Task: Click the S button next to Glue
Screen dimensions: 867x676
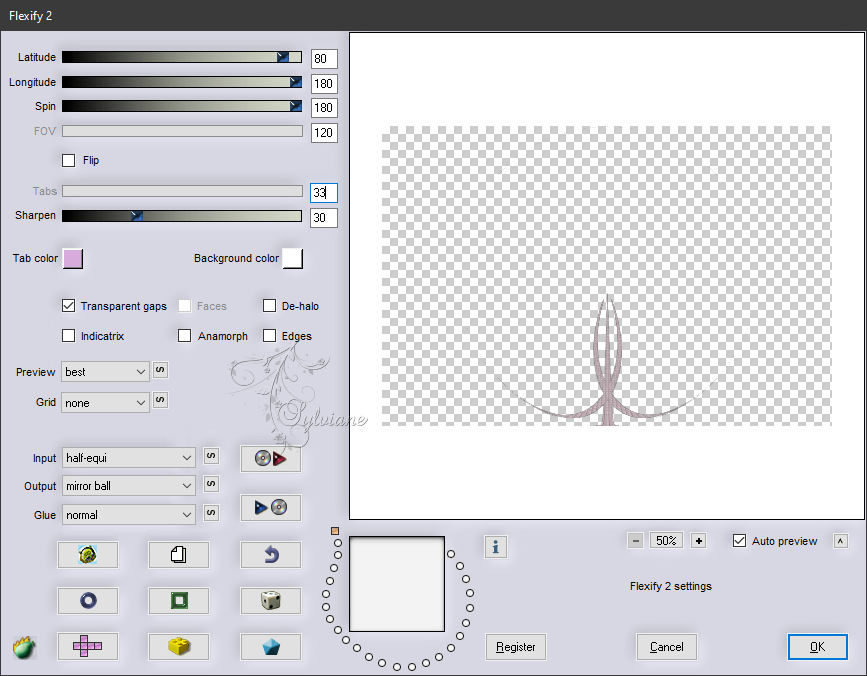Action: (211, 513)
